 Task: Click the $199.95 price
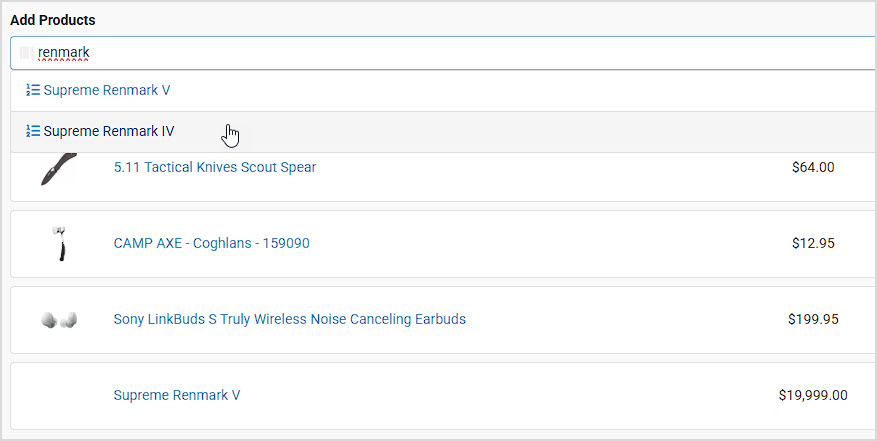click(x=813, y=319)
